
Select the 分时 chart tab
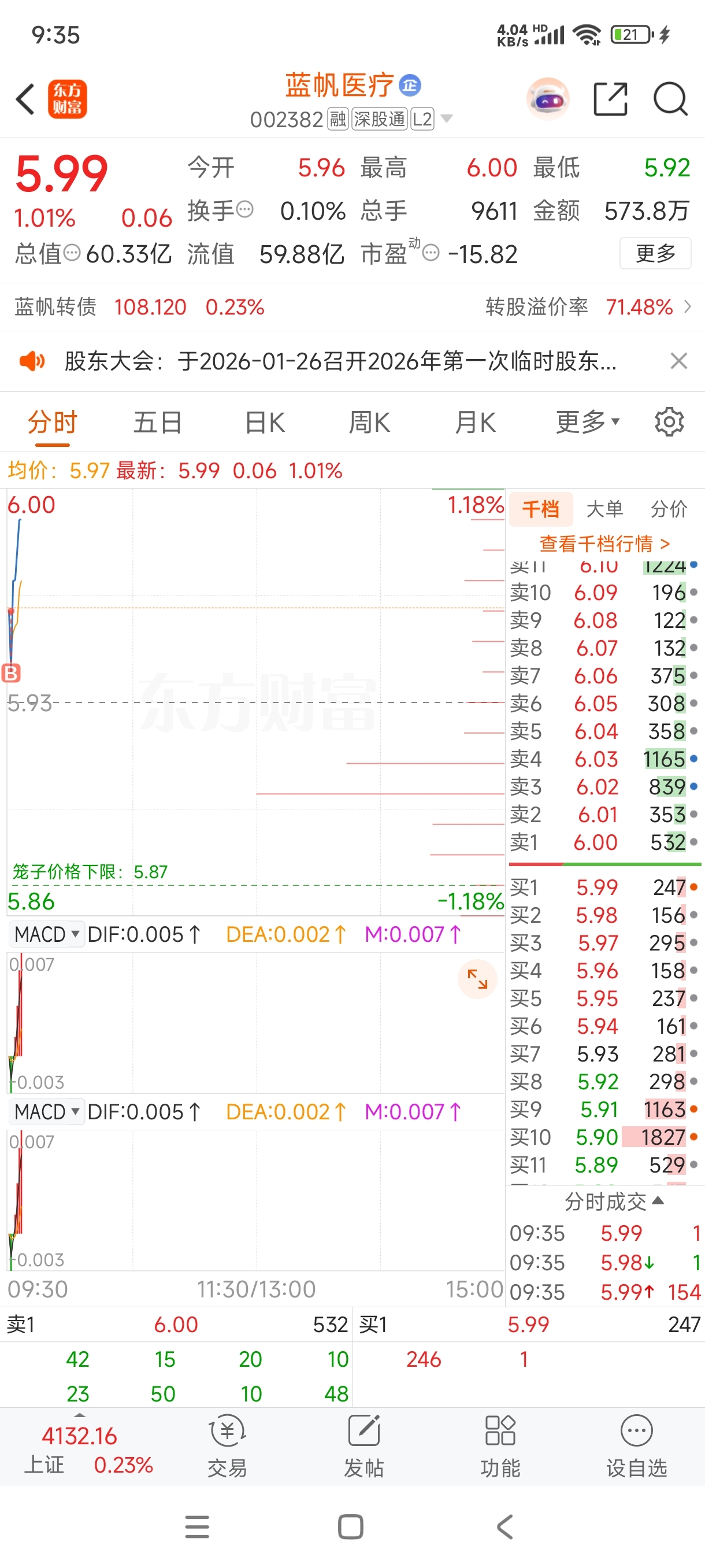pos(53,422)
